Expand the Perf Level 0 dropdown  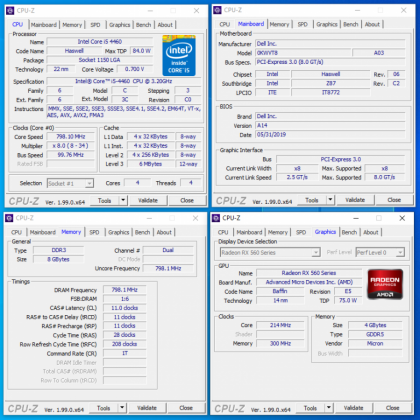(x=400, y=253)
